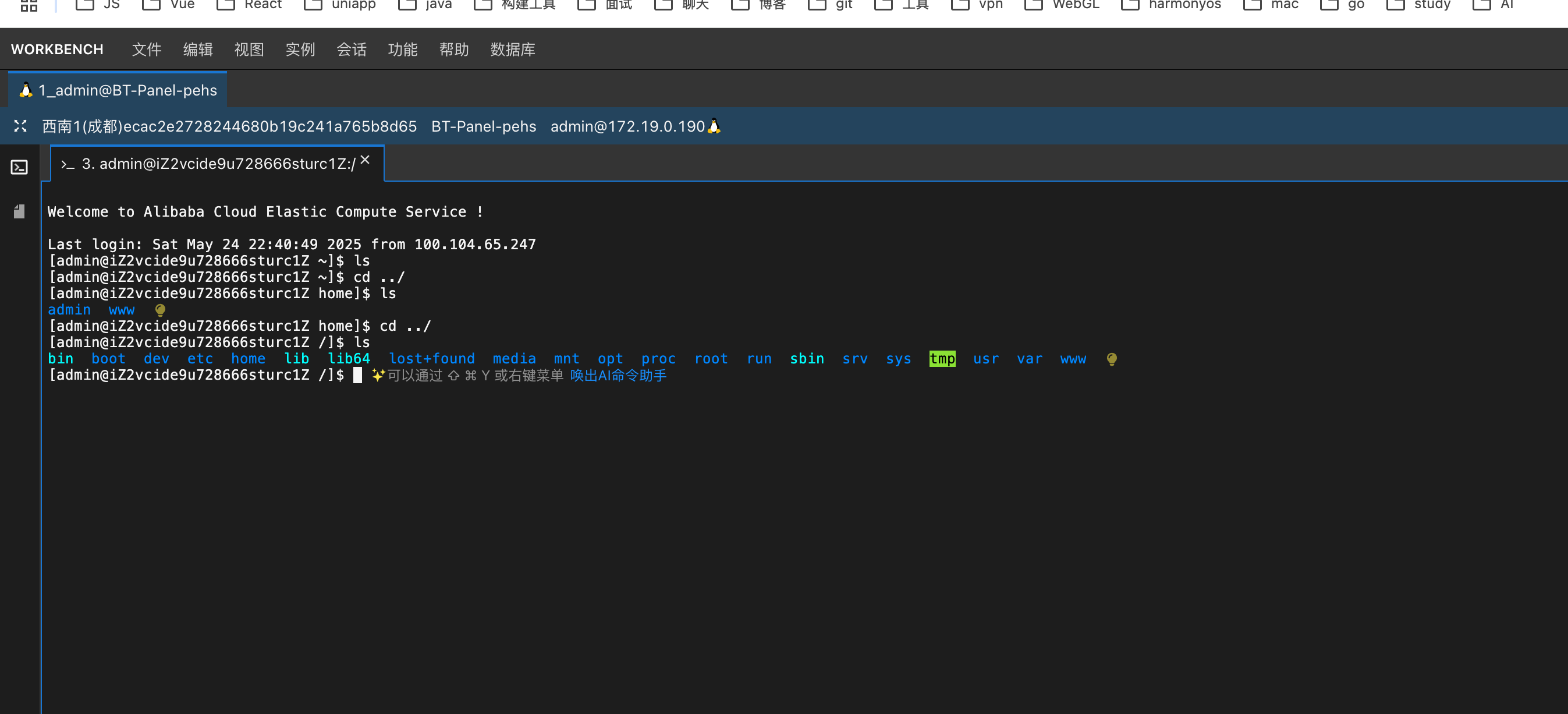Viewport: 1568px width, 714px height.
Task: Click the Last login line
Action: (x=292, y=244)
